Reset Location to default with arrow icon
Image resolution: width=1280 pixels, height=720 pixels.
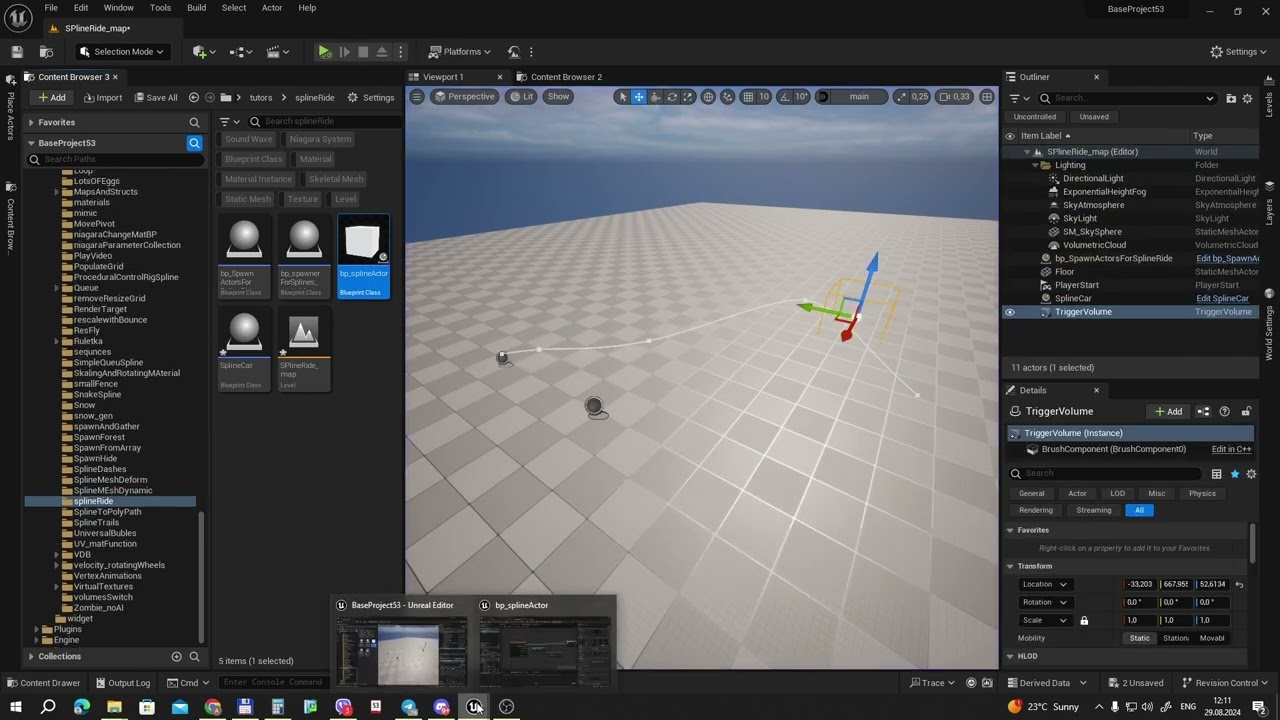[x=1239, y=585]
